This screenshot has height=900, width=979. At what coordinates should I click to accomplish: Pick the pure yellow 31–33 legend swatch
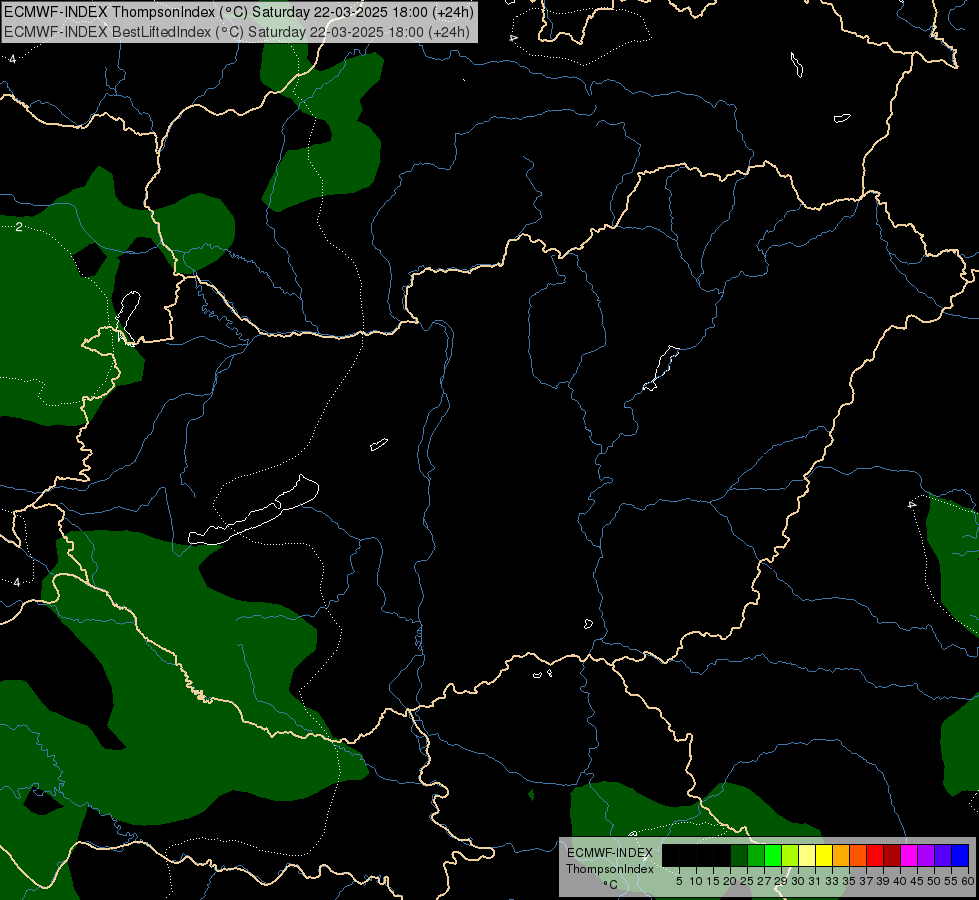click(824, 855)
